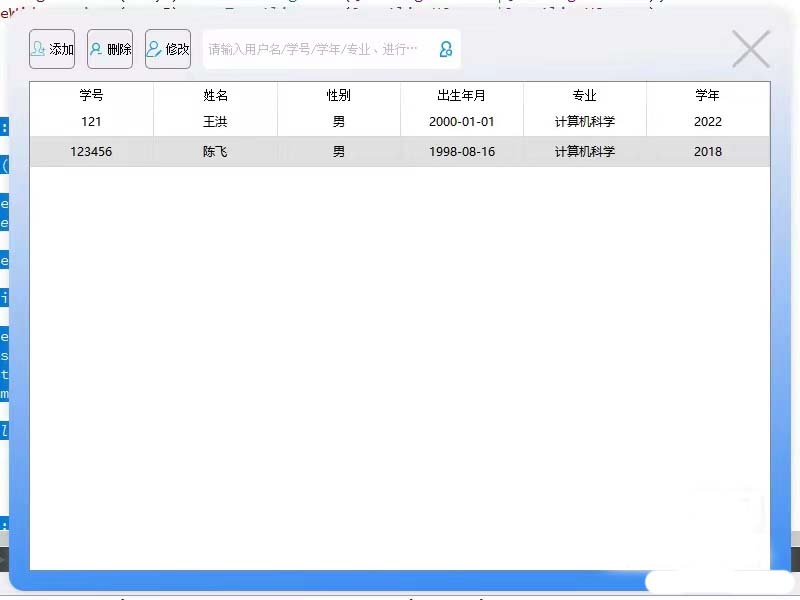Select the 出生年月 column header
Screen dimensions: 800x600
(462, 95)
